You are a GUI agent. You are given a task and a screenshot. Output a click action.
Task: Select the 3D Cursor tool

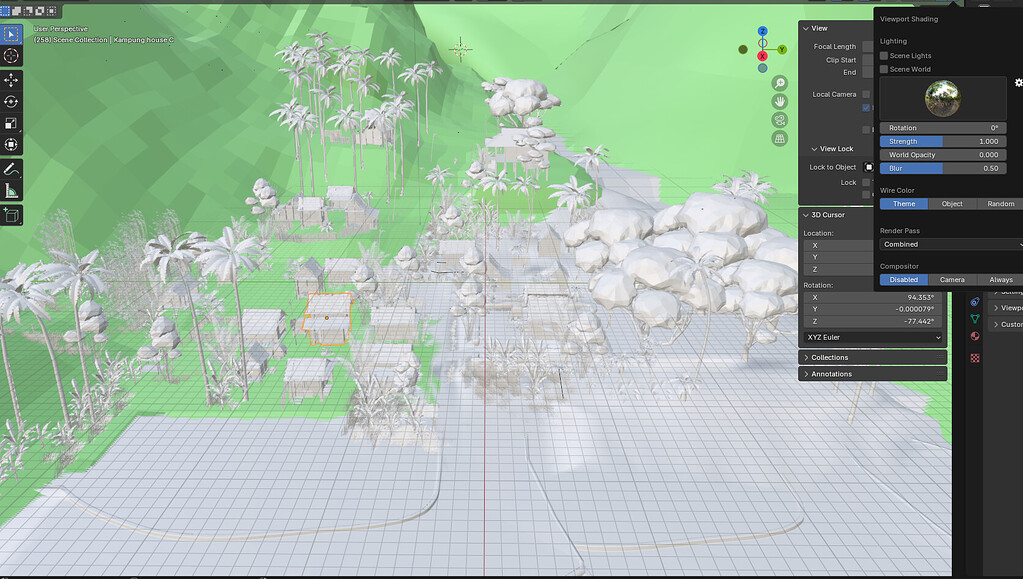[x=11, y=55]
